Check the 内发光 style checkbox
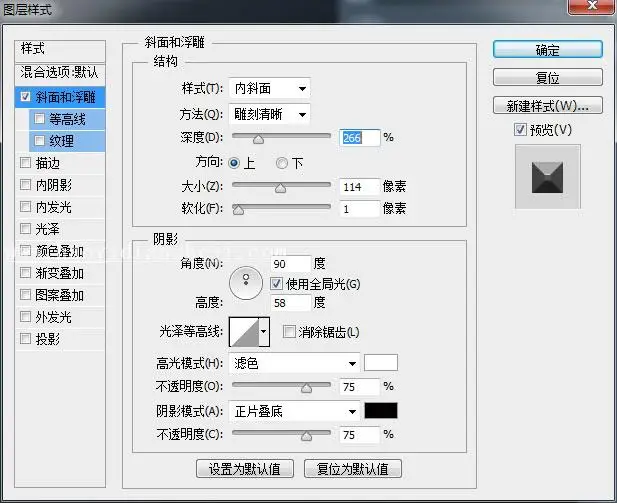 tap(26, 207)
